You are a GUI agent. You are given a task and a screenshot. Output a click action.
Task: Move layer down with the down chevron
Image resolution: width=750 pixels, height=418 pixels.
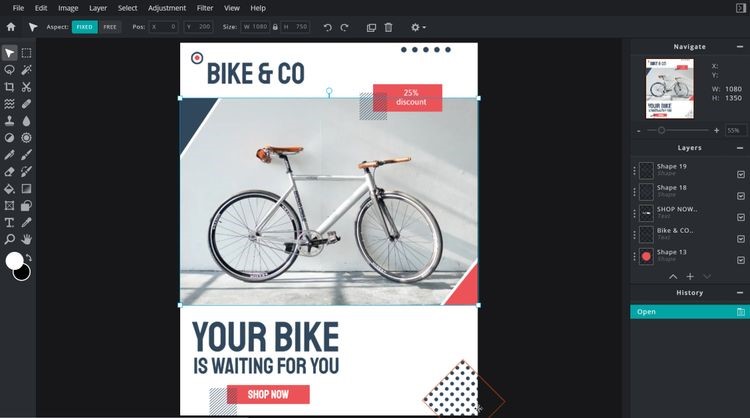(x=707, y=276)
